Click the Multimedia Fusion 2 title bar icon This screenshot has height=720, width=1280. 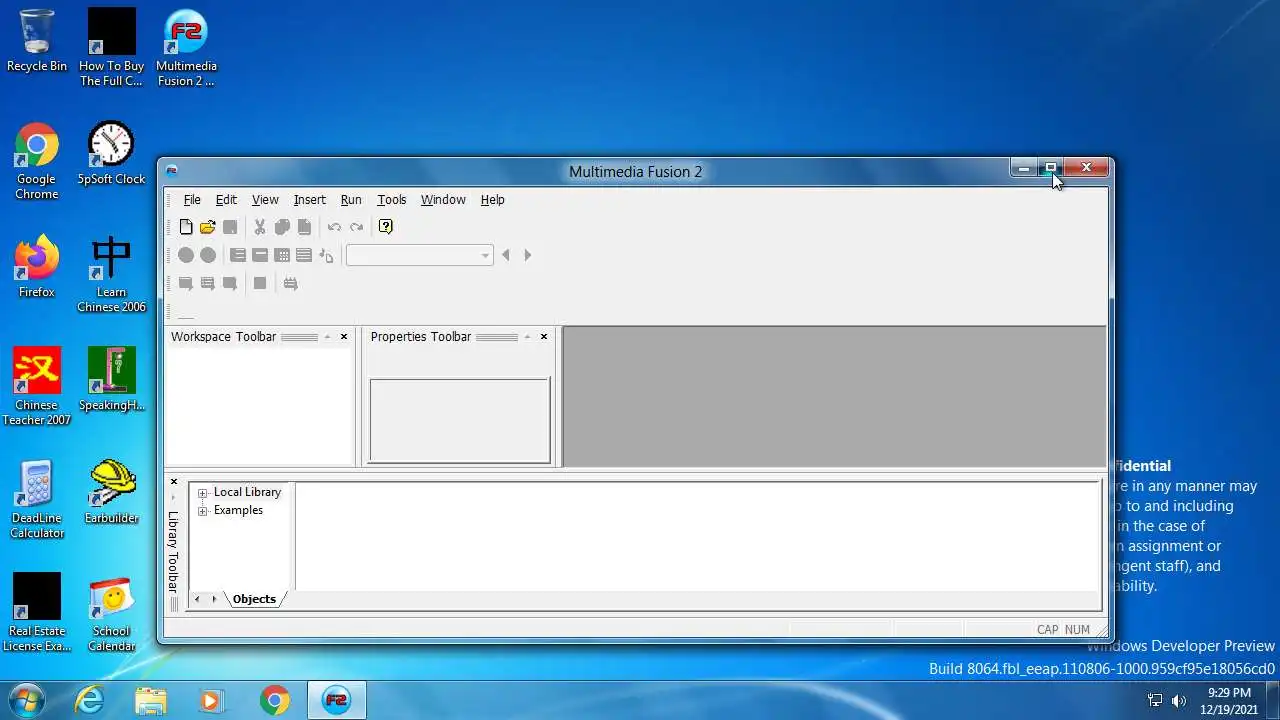click(172, 171)
